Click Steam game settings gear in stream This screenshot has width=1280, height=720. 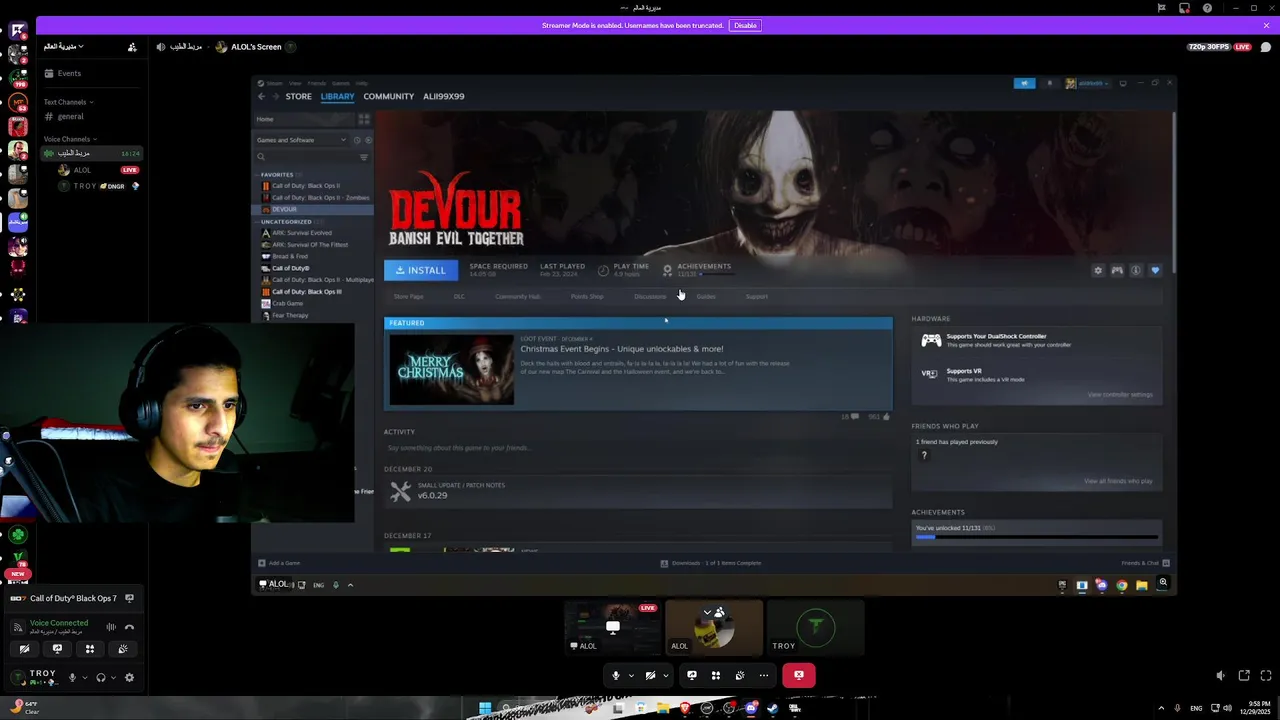pos(1098,271)
